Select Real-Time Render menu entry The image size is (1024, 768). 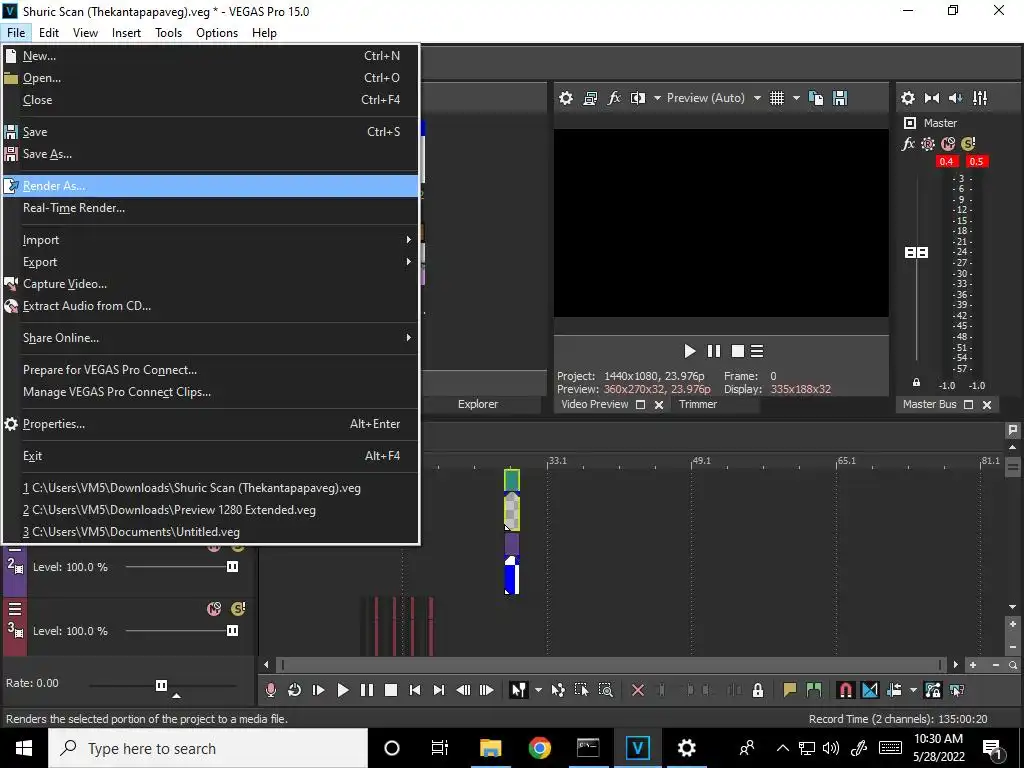[210, 208]
